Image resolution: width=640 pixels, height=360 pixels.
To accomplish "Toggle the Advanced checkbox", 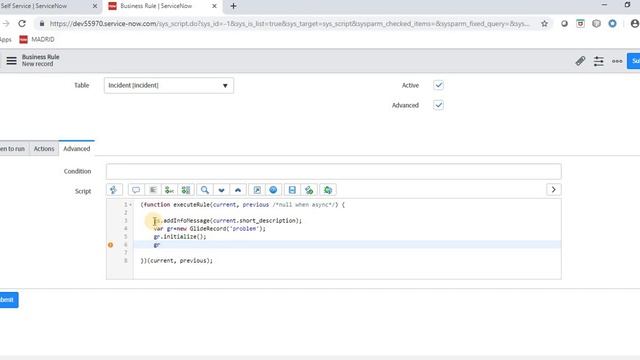I will click(x=438, y=105).
